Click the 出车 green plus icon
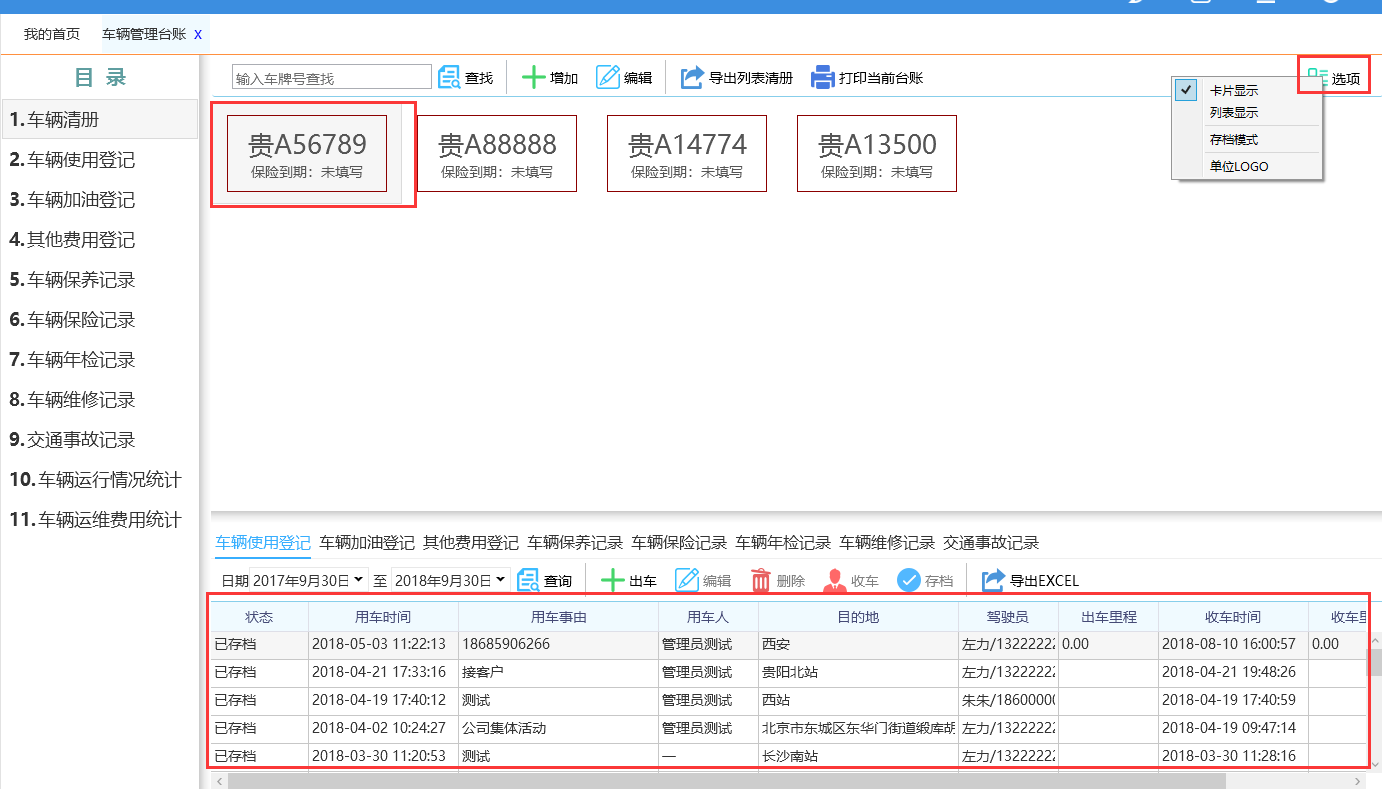 point(612,580)
